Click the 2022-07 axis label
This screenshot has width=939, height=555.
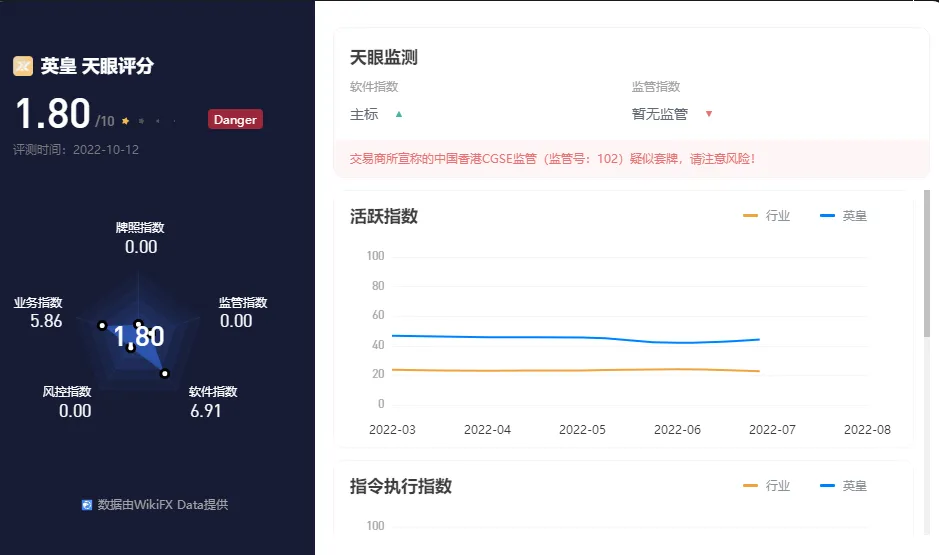(x=773, y=430)
